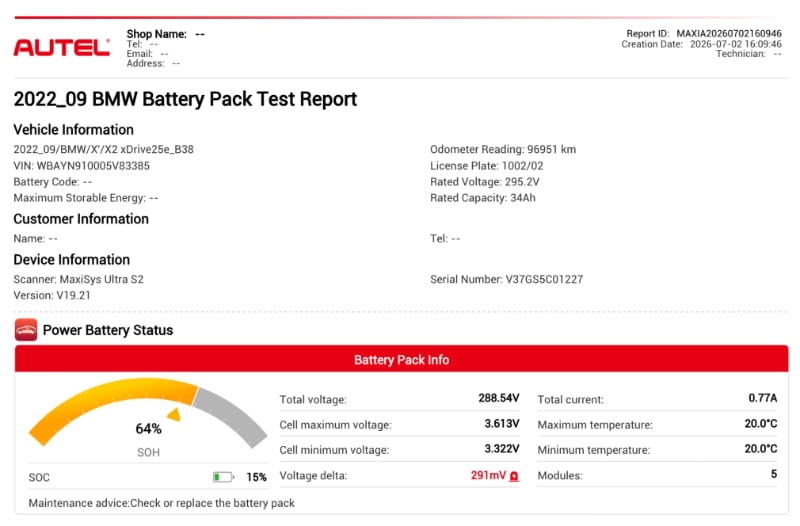Click the 'Power Battery Status' section title
800x526 pixels.
(108, 330)
